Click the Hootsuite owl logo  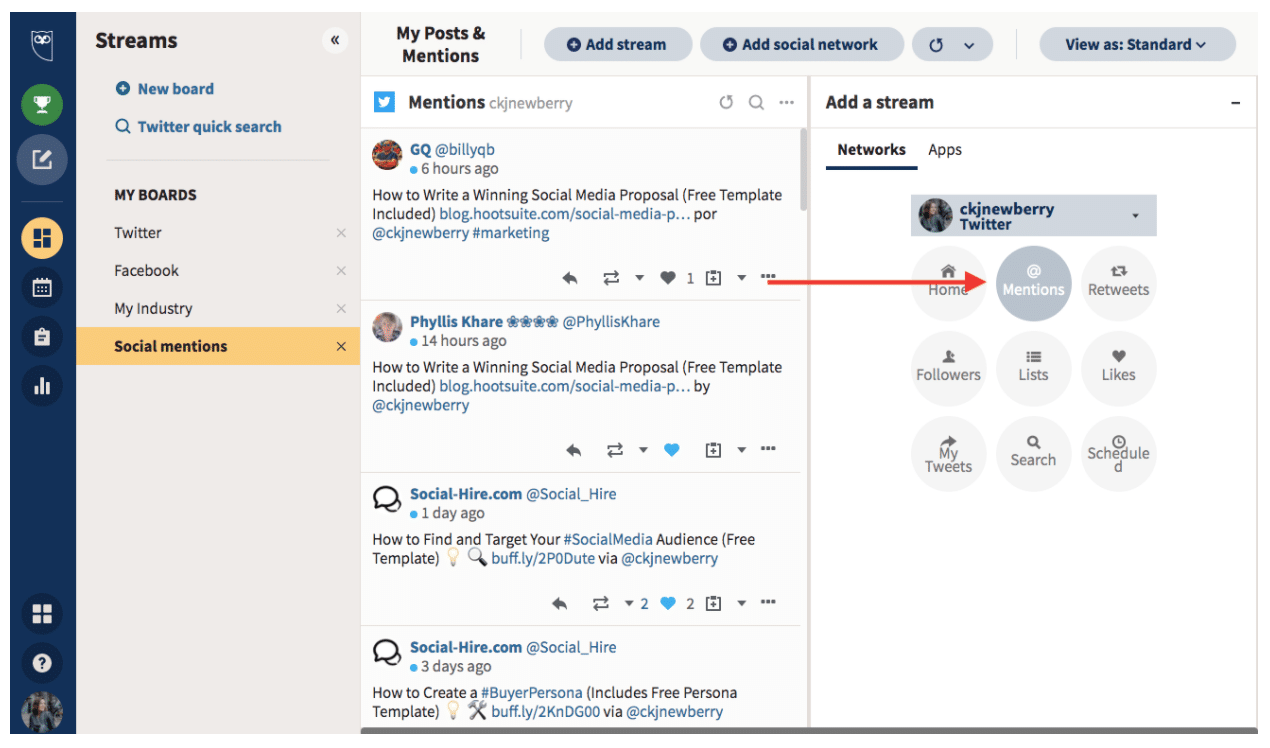(x=42, y=46)
